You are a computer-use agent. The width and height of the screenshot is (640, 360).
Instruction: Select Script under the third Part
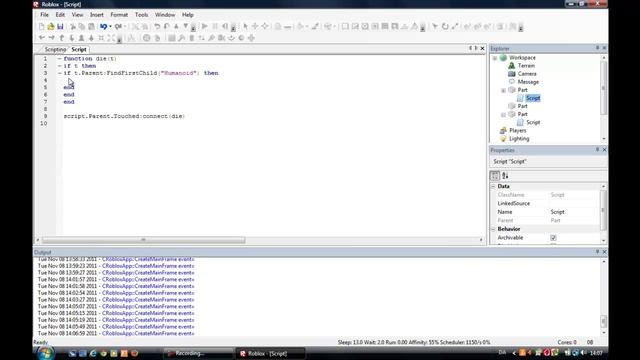coord(533,122)
